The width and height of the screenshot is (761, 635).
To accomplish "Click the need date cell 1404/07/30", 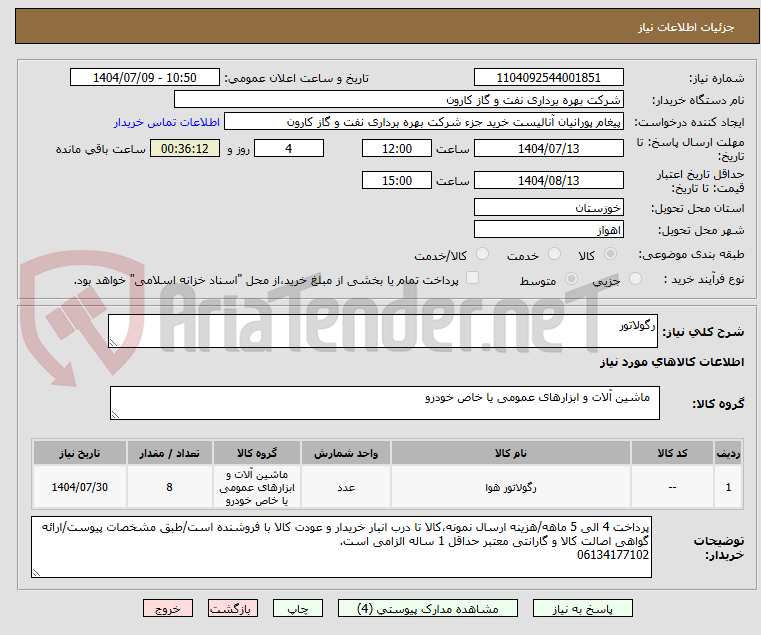I will [80, 487].
